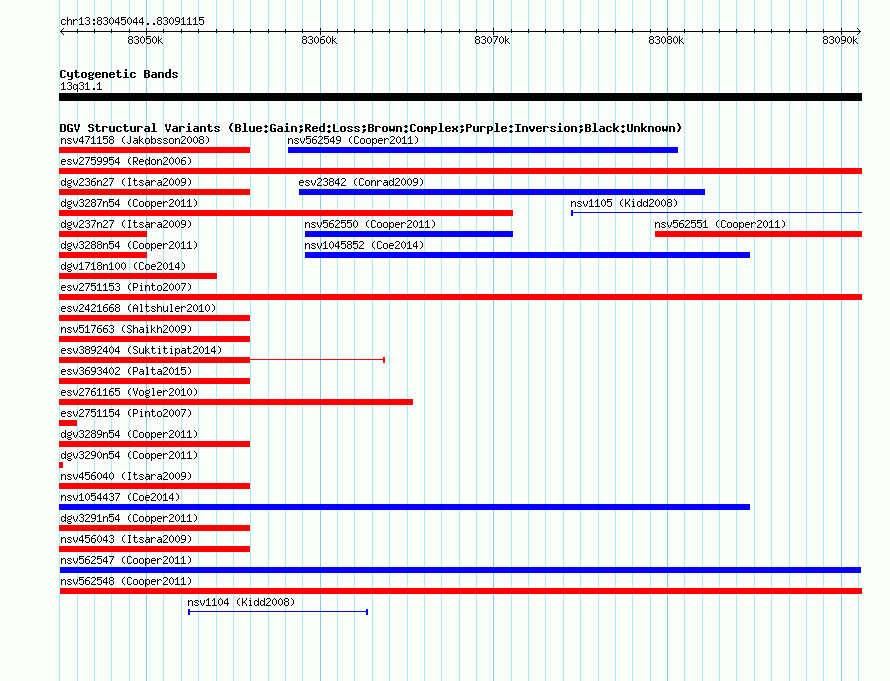Viewport: 890px width, 681px height.
Task: Click the 83060k ruler tick label
Action: [319, 40]
